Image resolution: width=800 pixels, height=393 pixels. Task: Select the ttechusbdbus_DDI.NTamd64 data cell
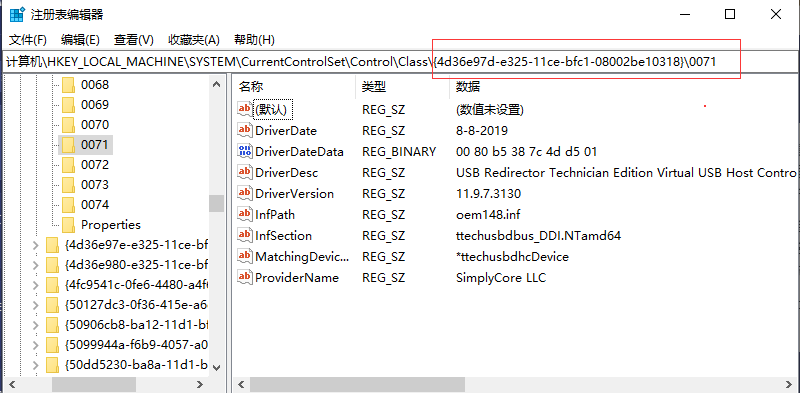coord(538,235)
